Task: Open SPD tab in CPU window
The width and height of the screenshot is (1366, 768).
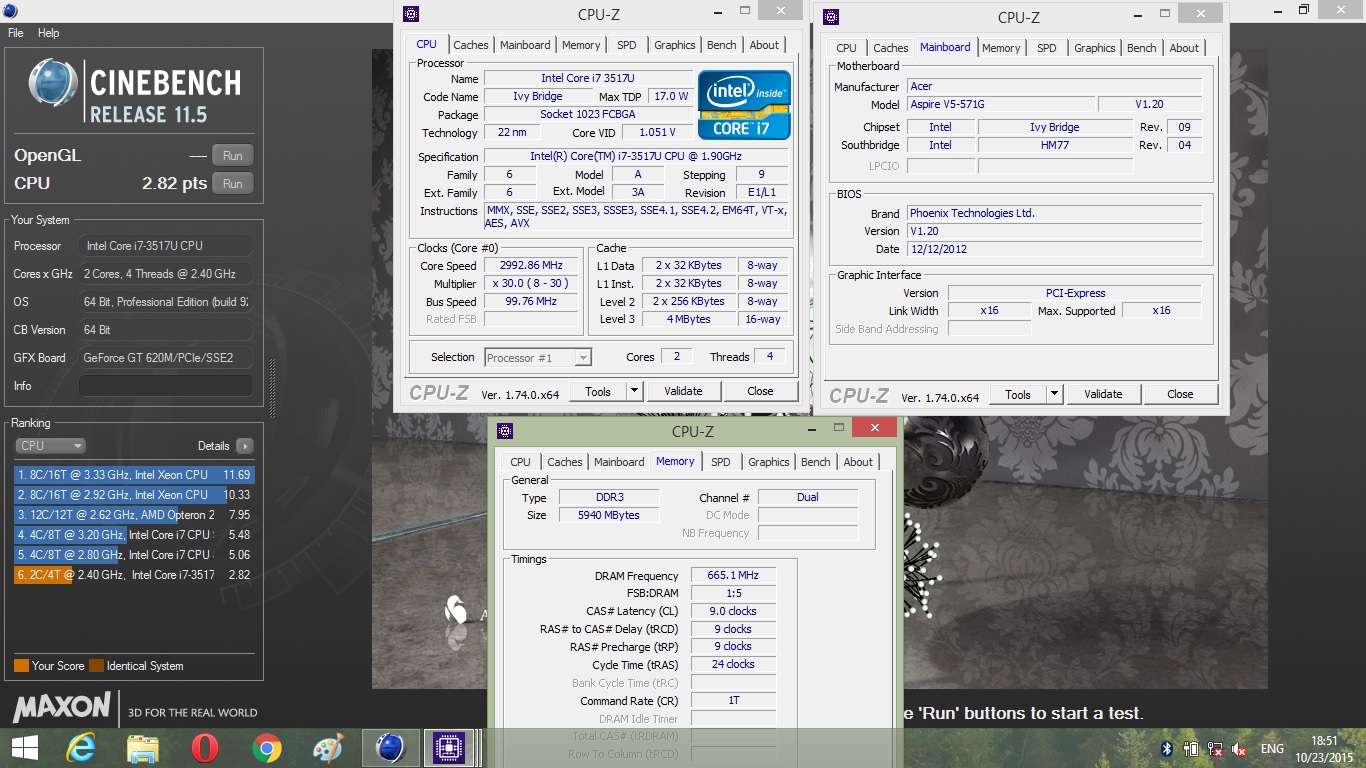Action: [626, 45]
